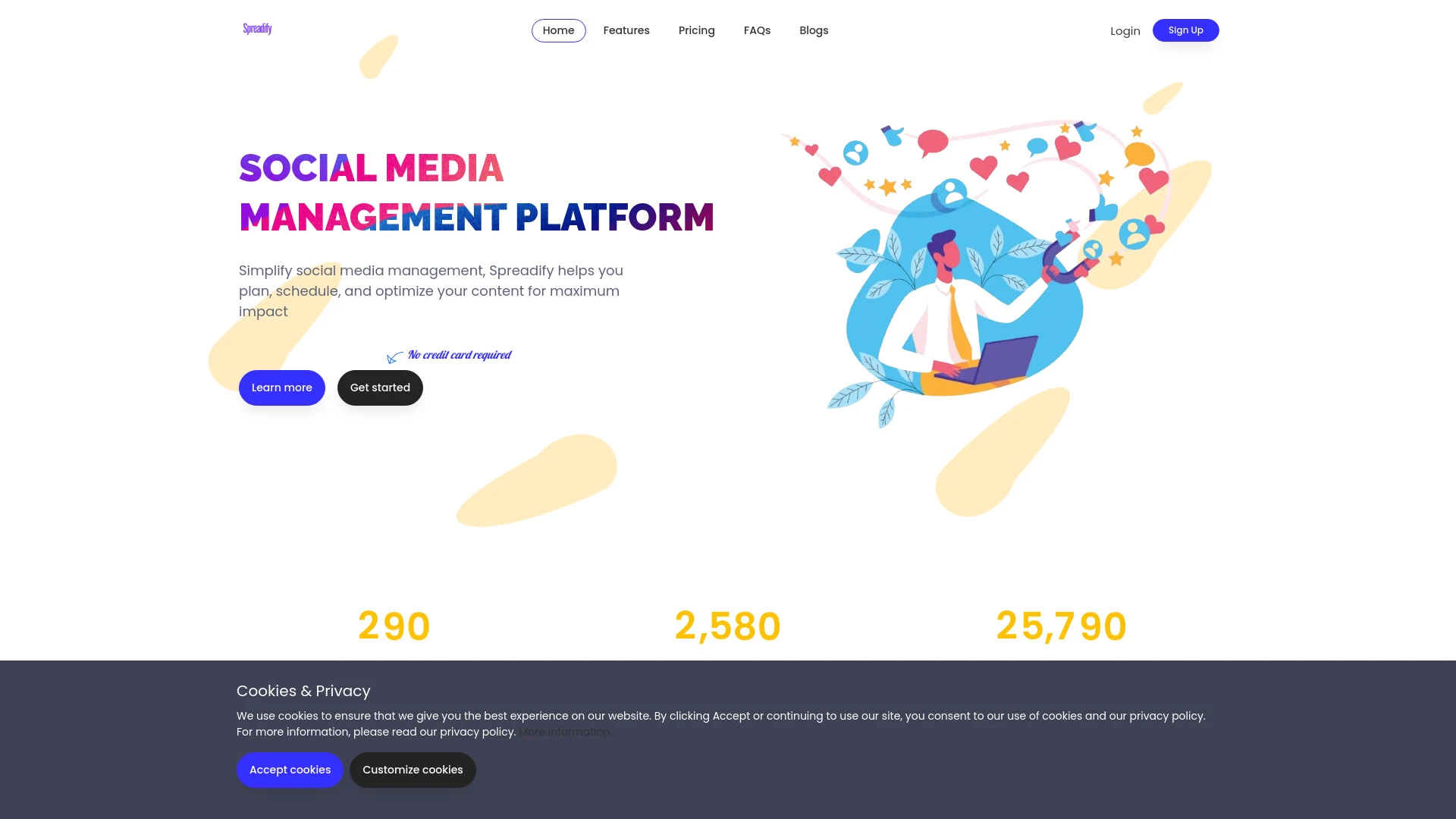Click Learn more link button

click(x=281, y=388)
